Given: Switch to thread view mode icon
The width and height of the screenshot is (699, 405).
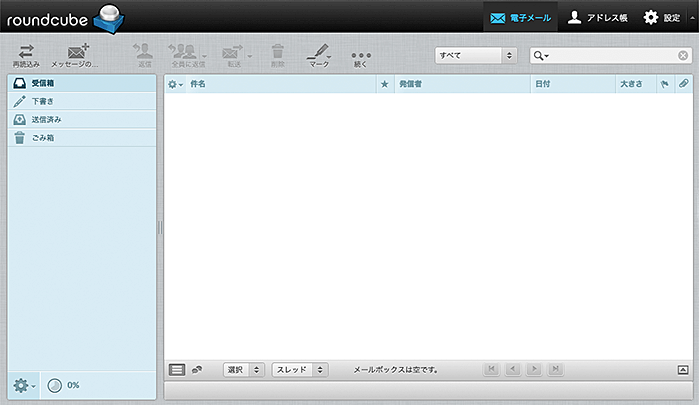Looking at the screenshot, I should [197, 370].
